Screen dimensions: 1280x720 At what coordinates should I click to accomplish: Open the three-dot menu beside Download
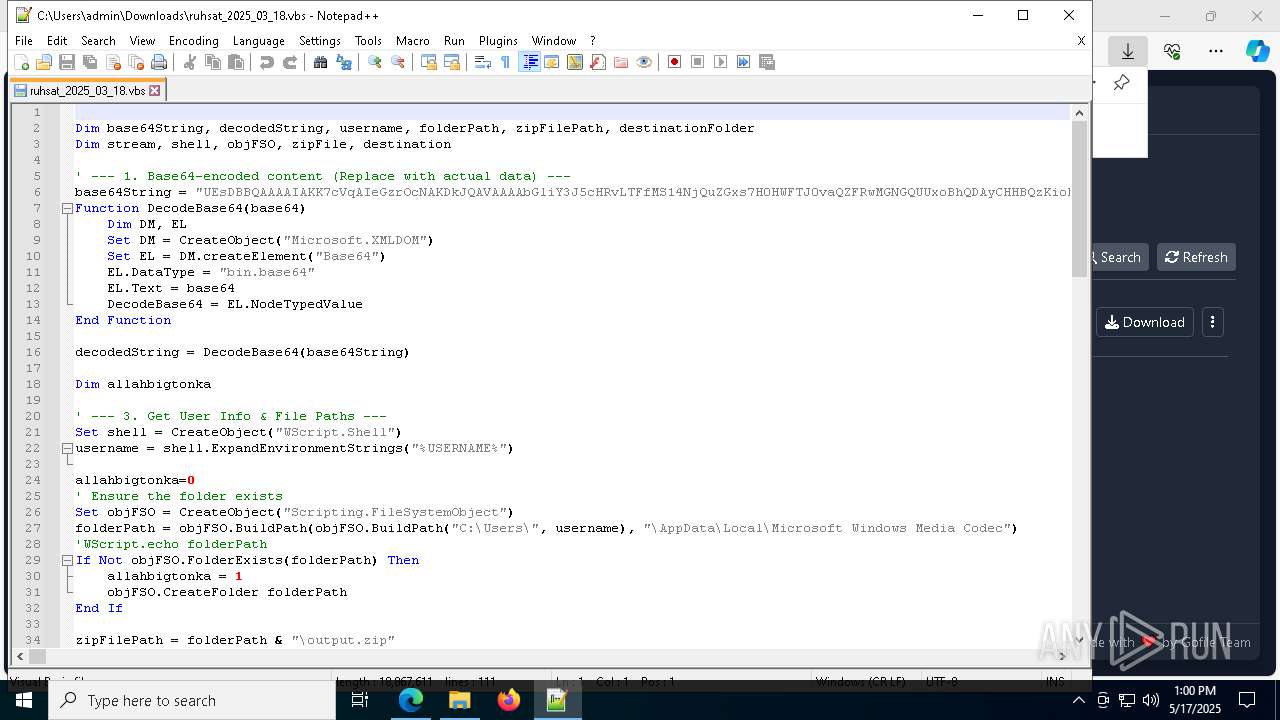click(x=1212, y=322)
